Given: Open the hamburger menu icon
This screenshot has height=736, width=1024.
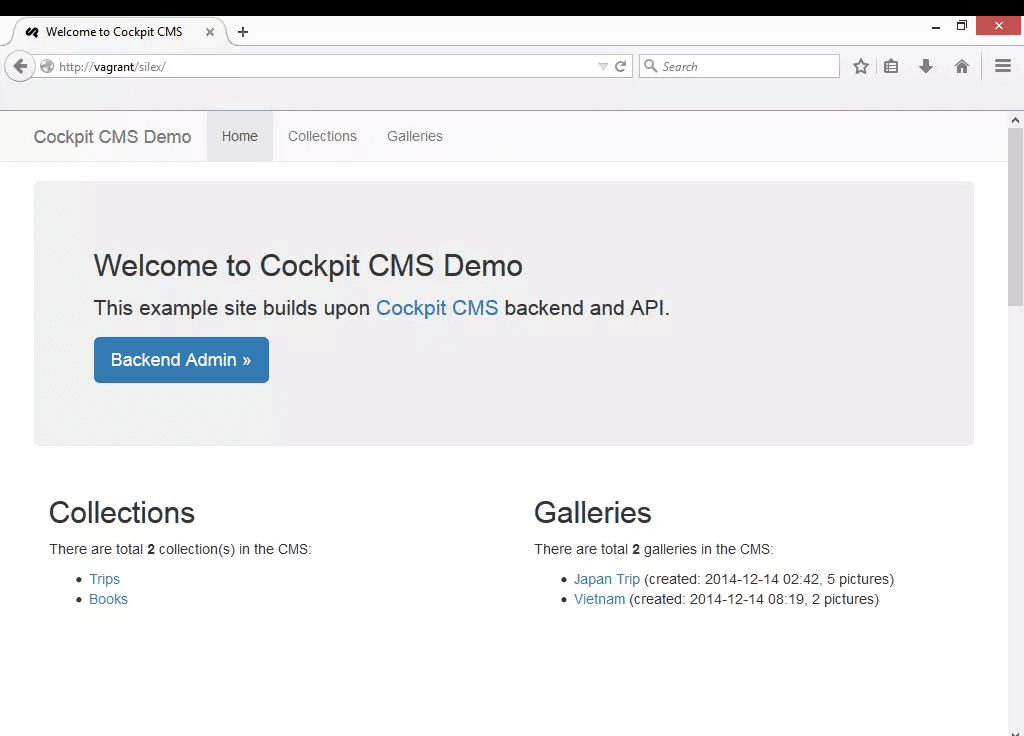Looking at the screenshot, I should click(1002, 67).
